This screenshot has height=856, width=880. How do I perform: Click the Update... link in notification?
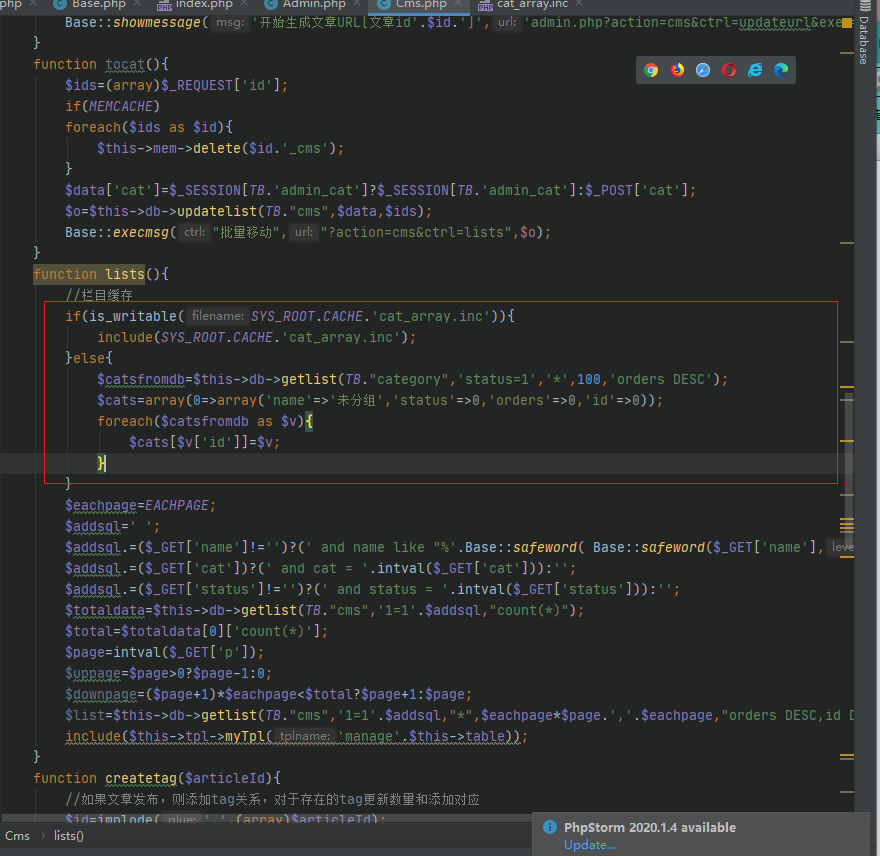tap(589, 845)
